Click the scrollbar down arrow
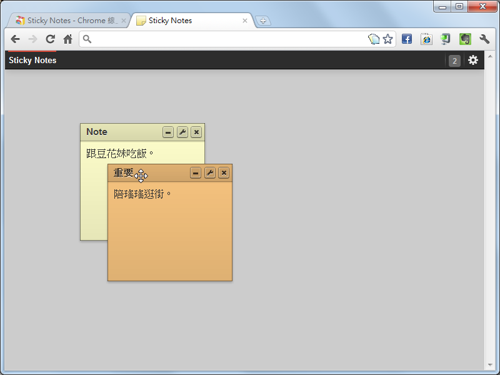The width and height of the screenshot is (500, 375). tap(490, 365)
